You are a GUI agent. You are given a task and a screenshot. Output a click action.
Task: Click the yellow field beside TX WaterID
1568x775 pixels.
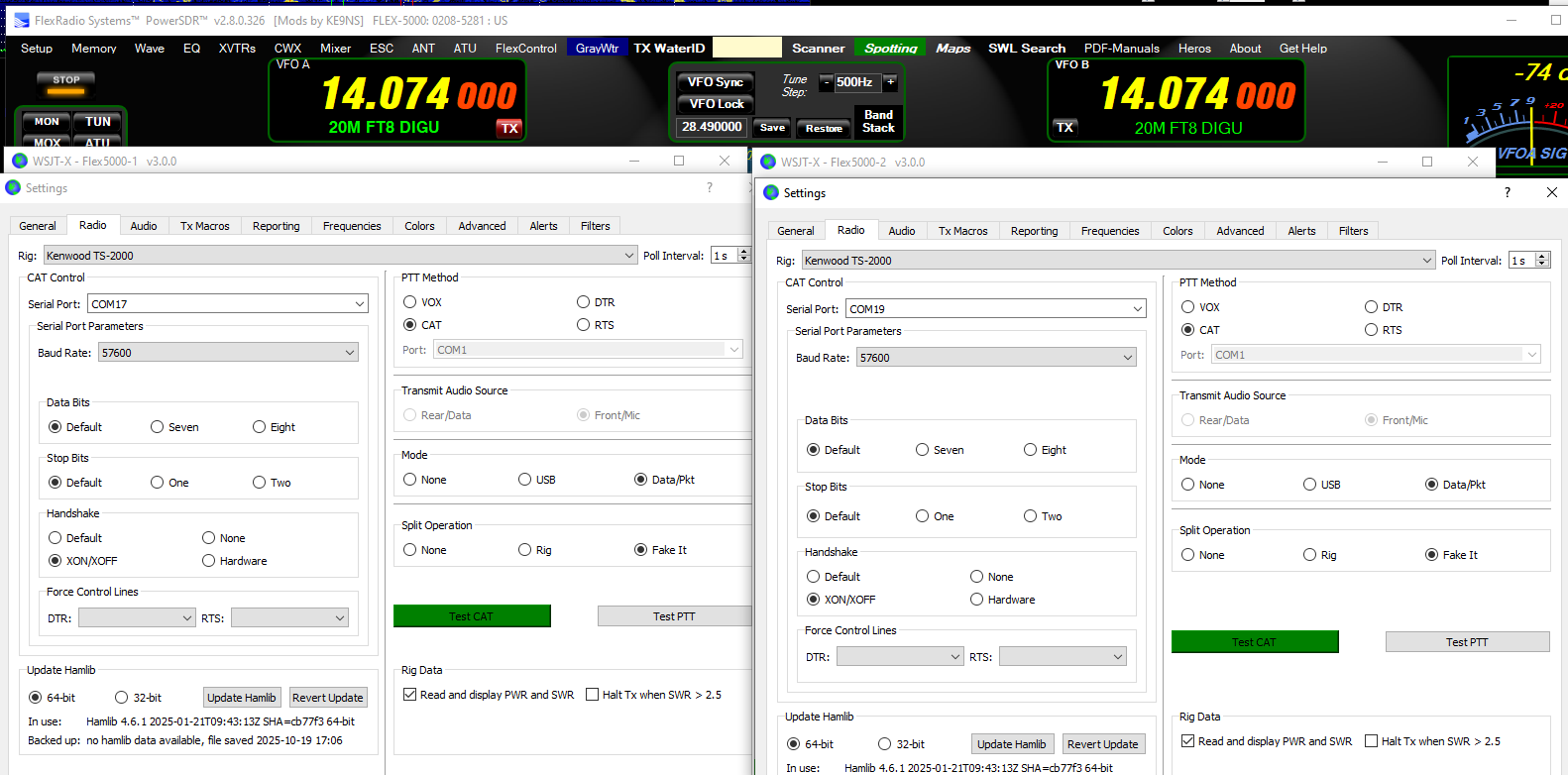747,48
